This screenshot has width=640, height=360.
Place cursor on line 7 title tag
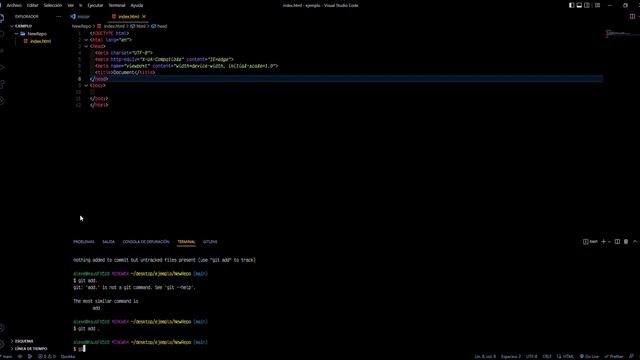(x=125, y=73)
